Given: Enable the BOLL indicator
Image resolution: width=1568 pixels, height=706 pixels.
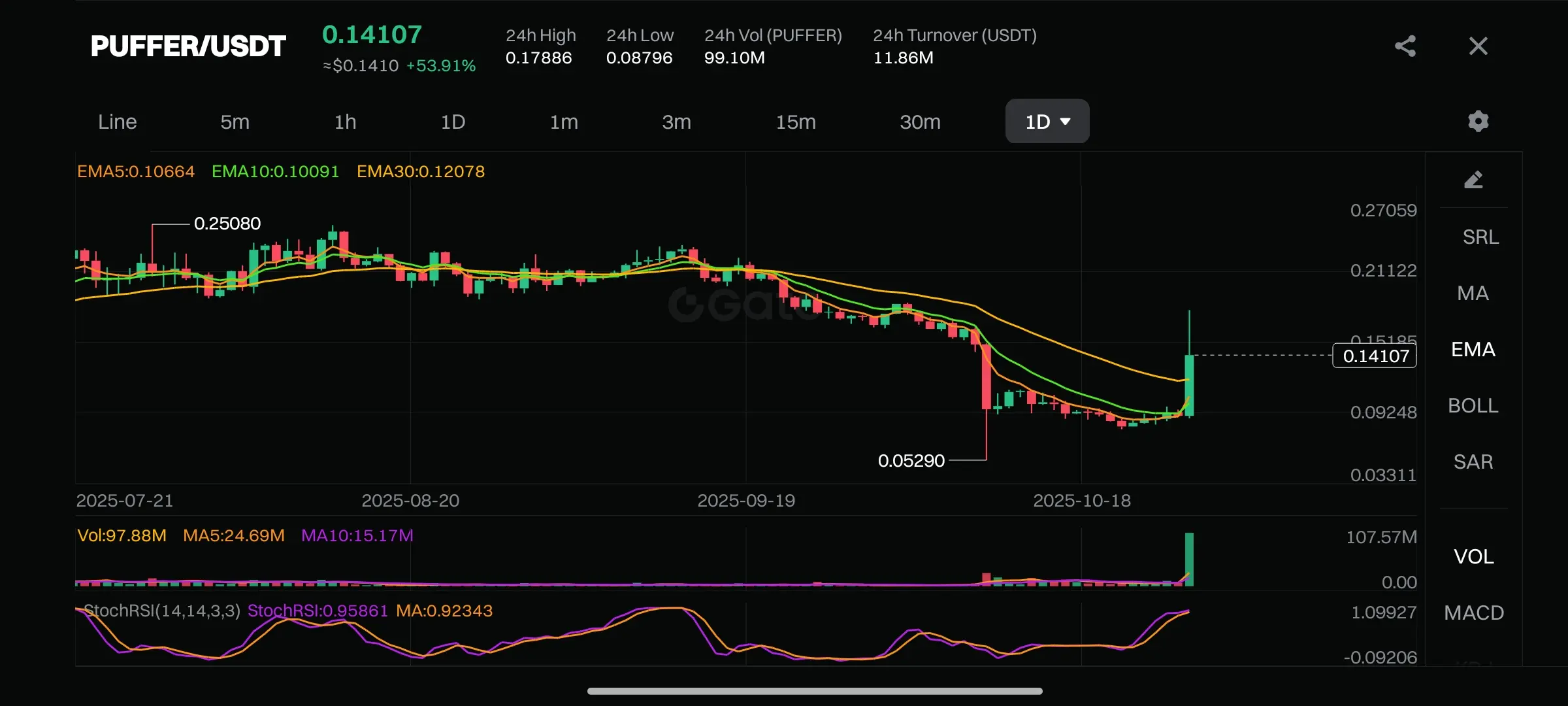Looking at the screenshot, I should tap(1473, 405).
